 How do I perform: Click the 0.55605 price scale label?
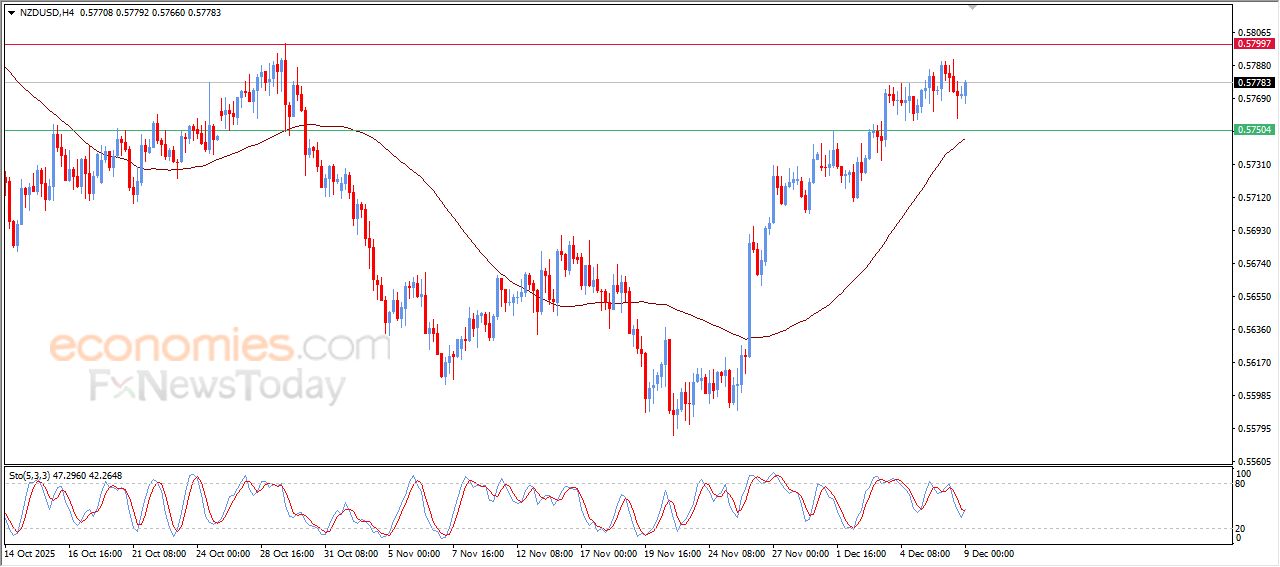[x=1252, y=462]
